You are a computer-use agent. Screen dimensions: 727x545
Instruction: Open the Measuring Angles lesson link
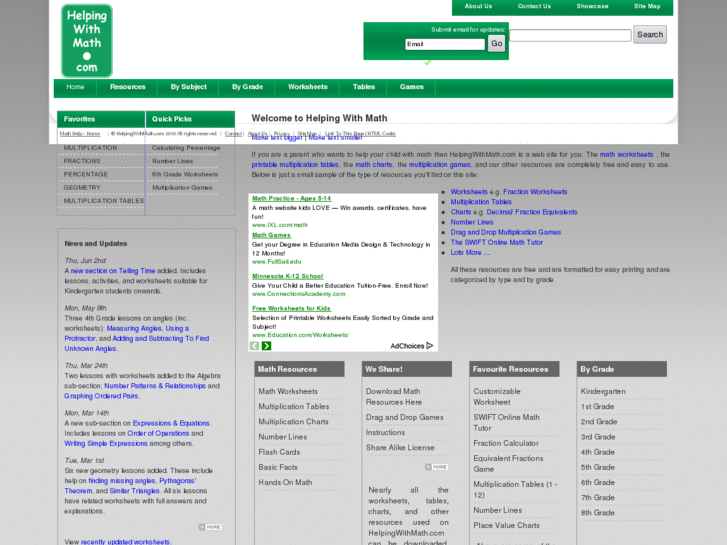click(x=134, y=328)
